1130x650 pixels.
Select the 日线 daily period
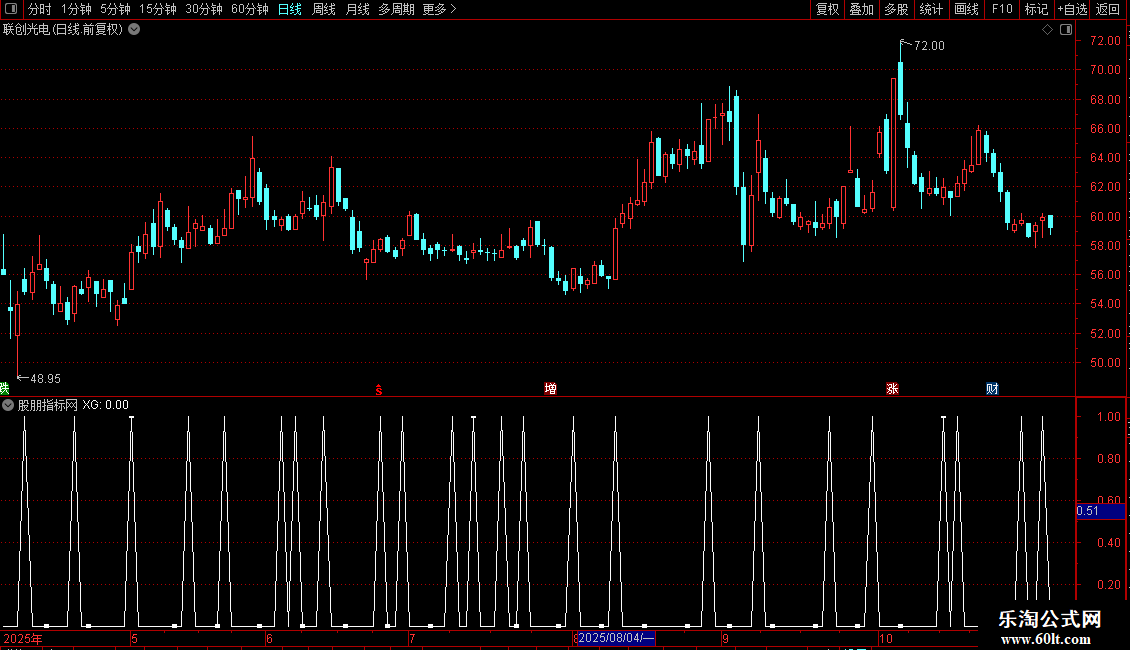click(x=290, y=9)
